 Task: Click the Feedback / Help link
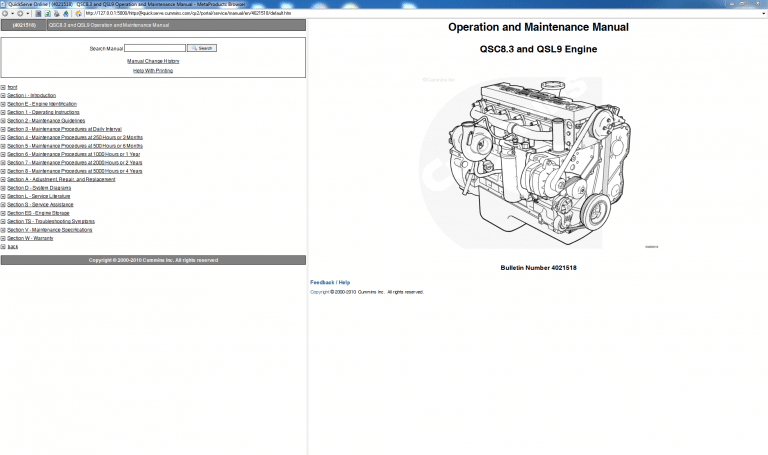tap(330, 283)
